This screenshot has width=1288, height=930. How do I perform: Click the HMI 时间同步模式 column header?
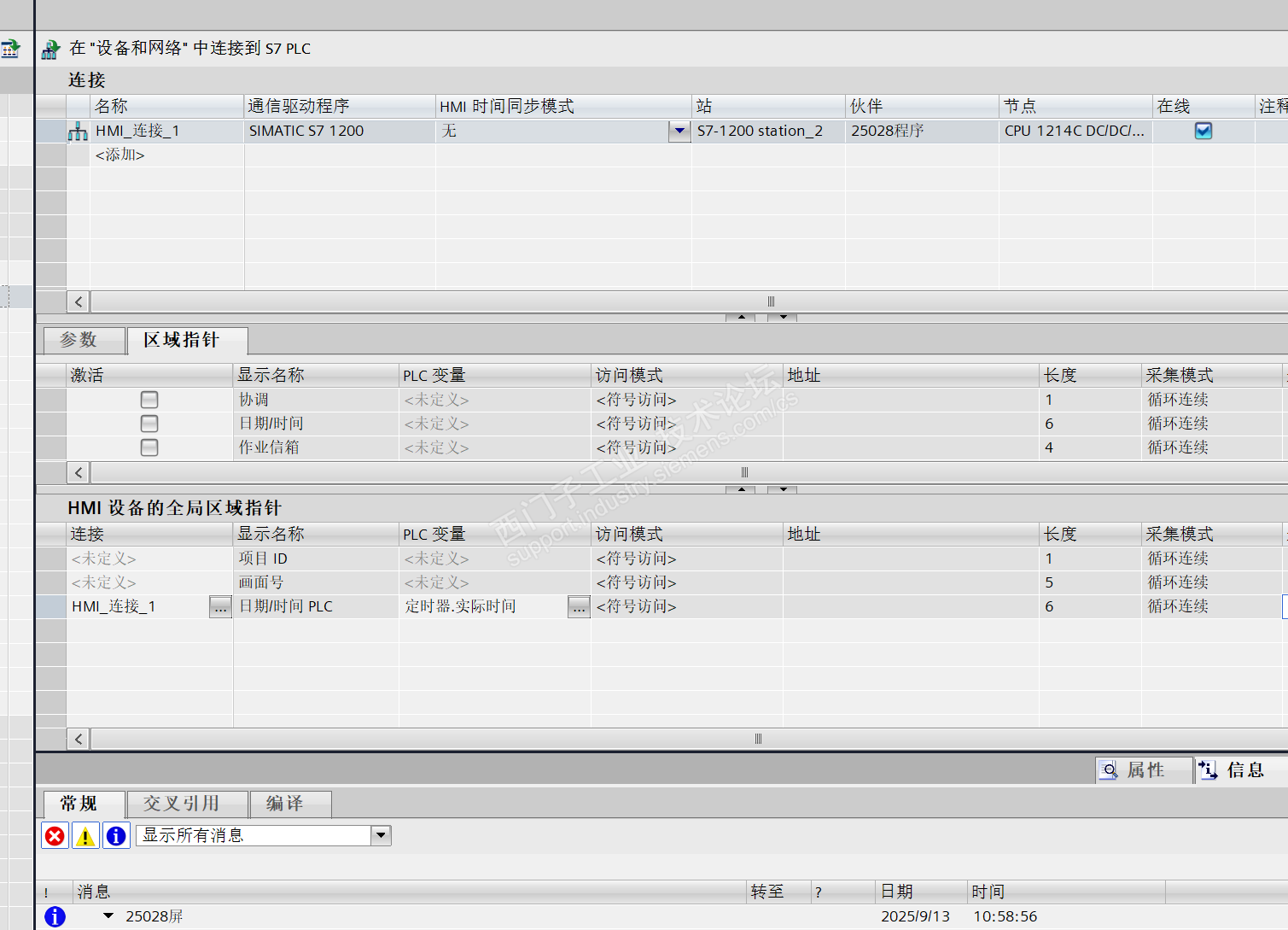pos(563,107)
